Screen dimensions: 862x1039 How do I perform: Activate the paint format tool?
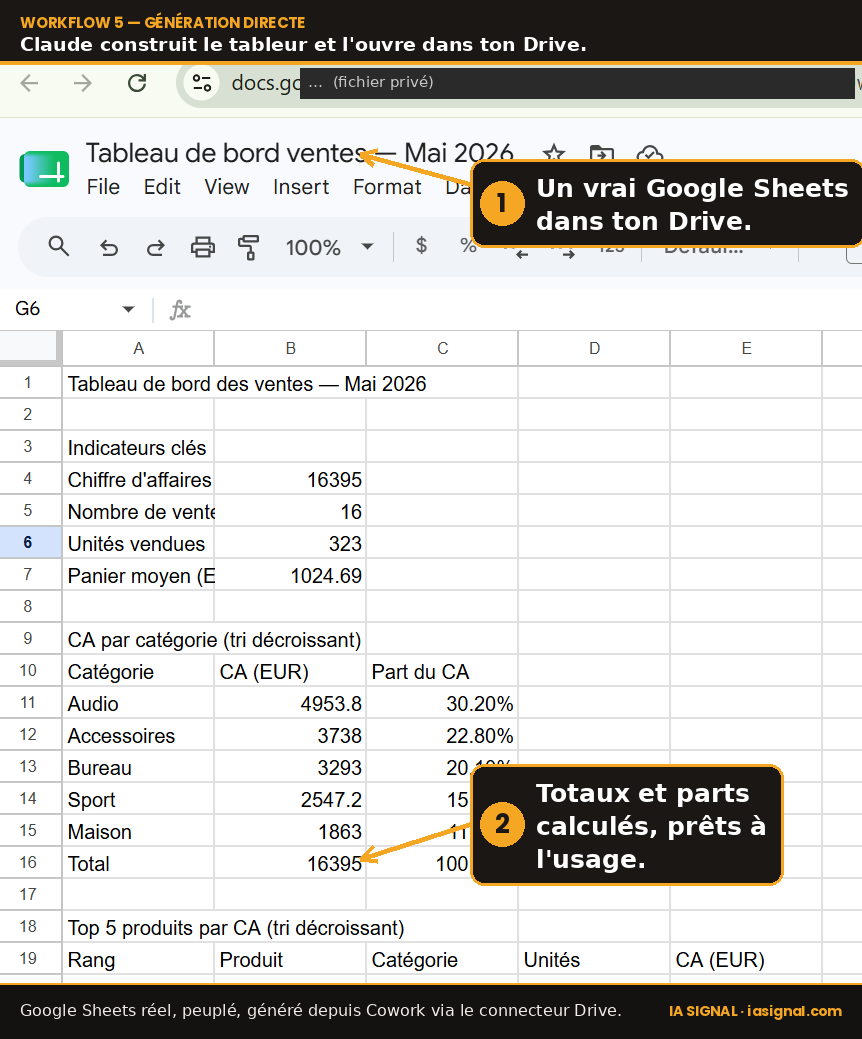[x=248, y=247]
